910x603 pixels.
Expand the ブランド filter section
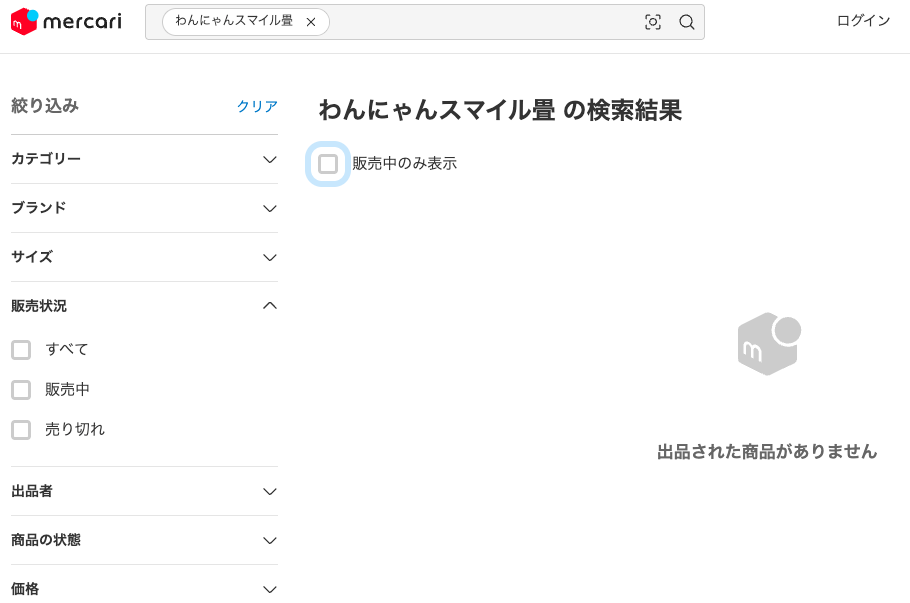(x=269, y=209)
